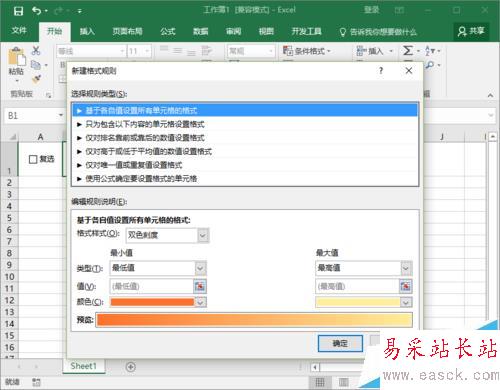The height and width of the screenshot is (390, 500).
Task: Select rule 仅对排名靠前或靠后的数值设置格式
Action: pos(245,138)
